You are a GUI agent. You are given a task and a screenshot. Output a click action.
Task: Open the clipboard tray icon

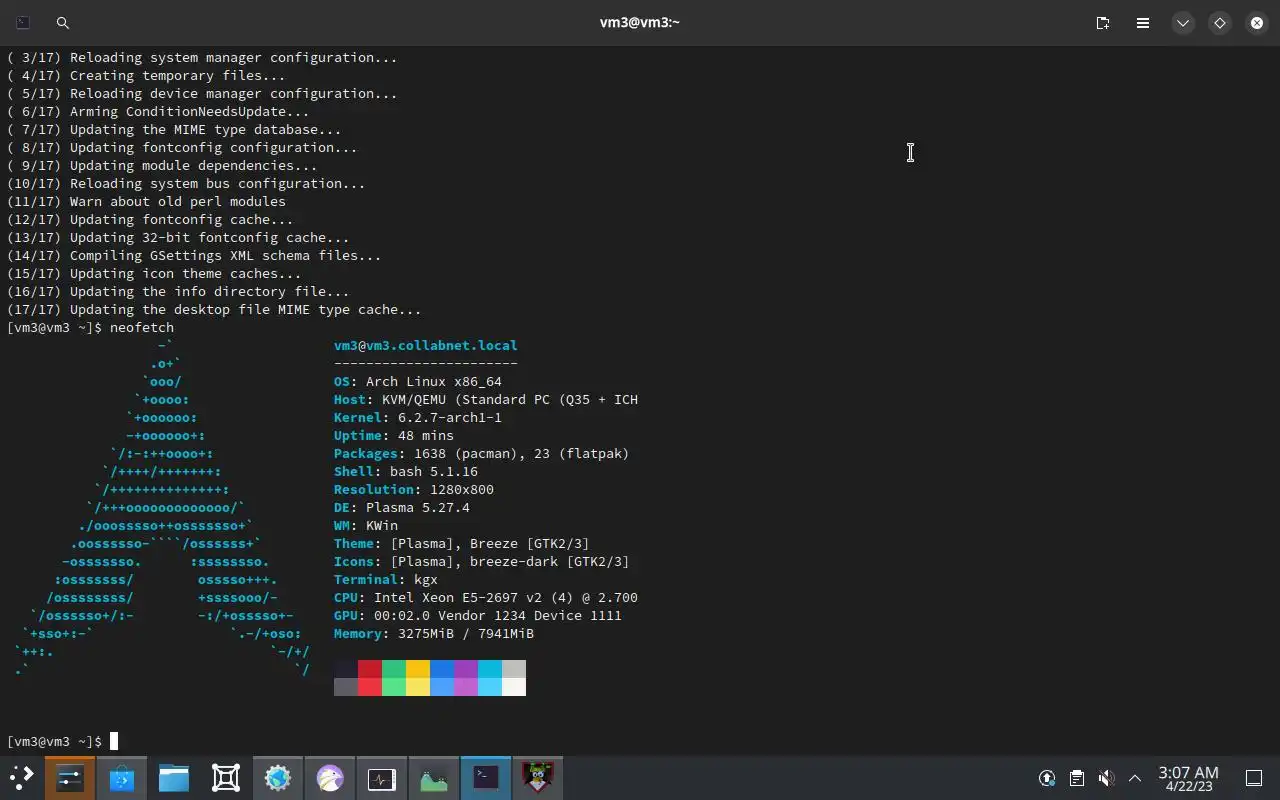click(1076, 778)
